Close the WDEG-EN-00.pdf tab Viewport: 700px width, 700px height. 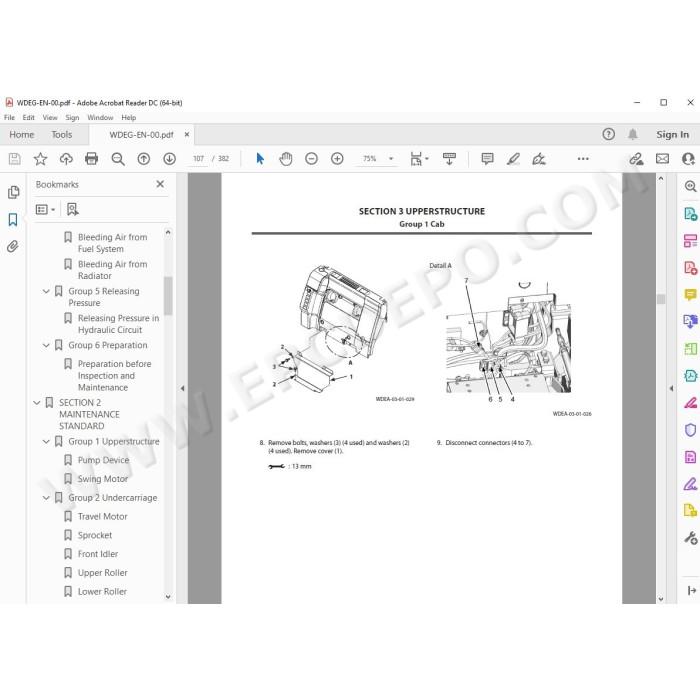pos(187,134)
